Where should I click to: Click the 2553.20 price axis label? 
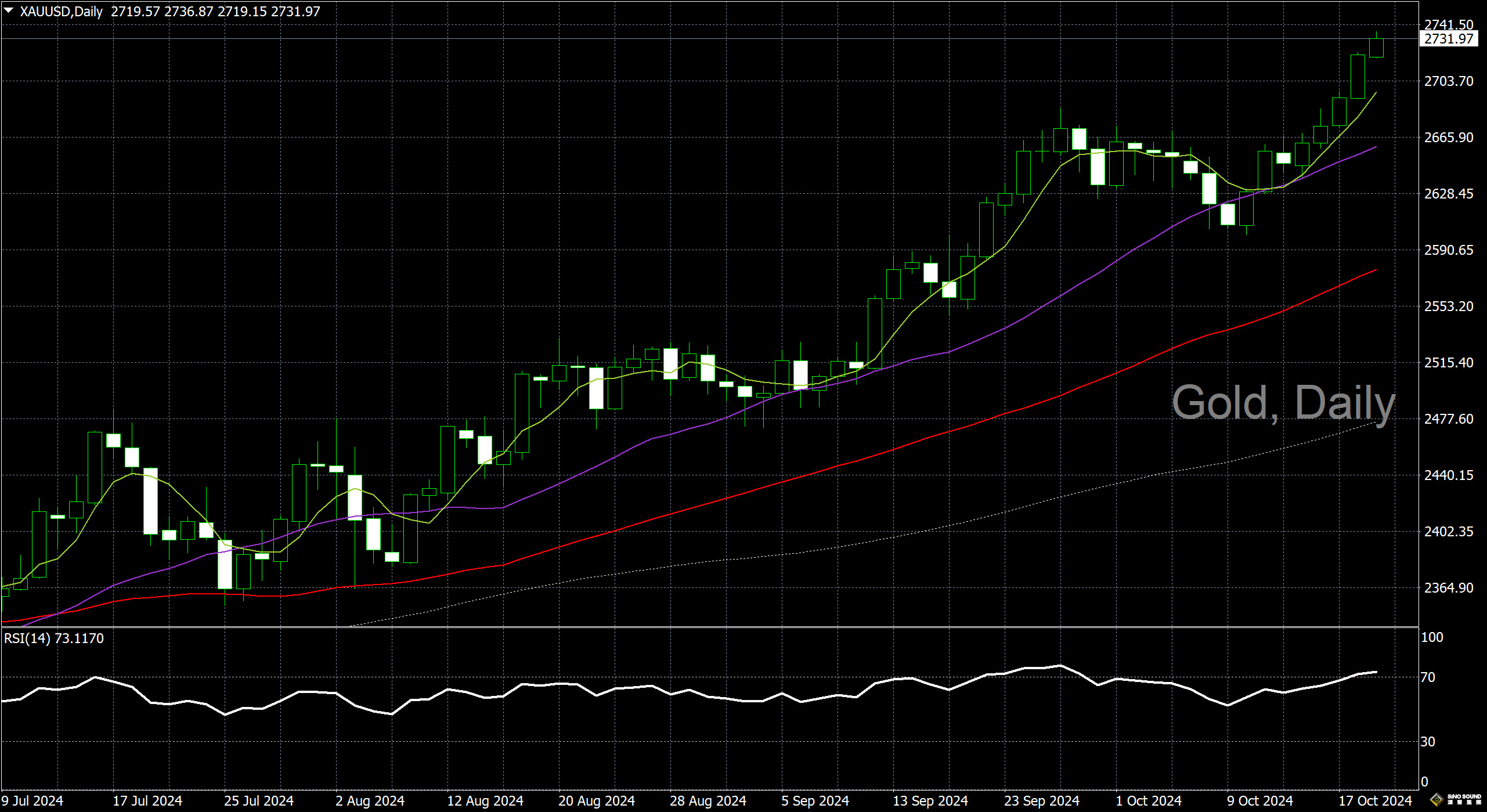tap(1448, 306)
